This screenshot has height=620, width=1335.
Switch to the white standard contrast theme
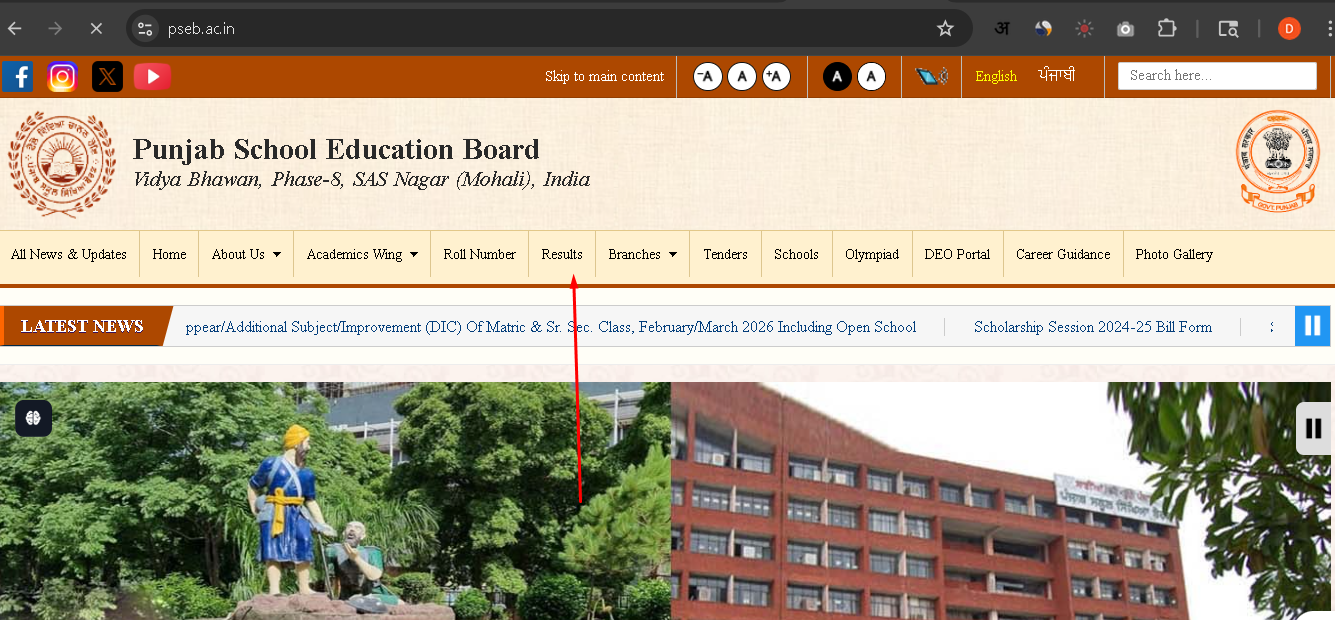point(871,76)
